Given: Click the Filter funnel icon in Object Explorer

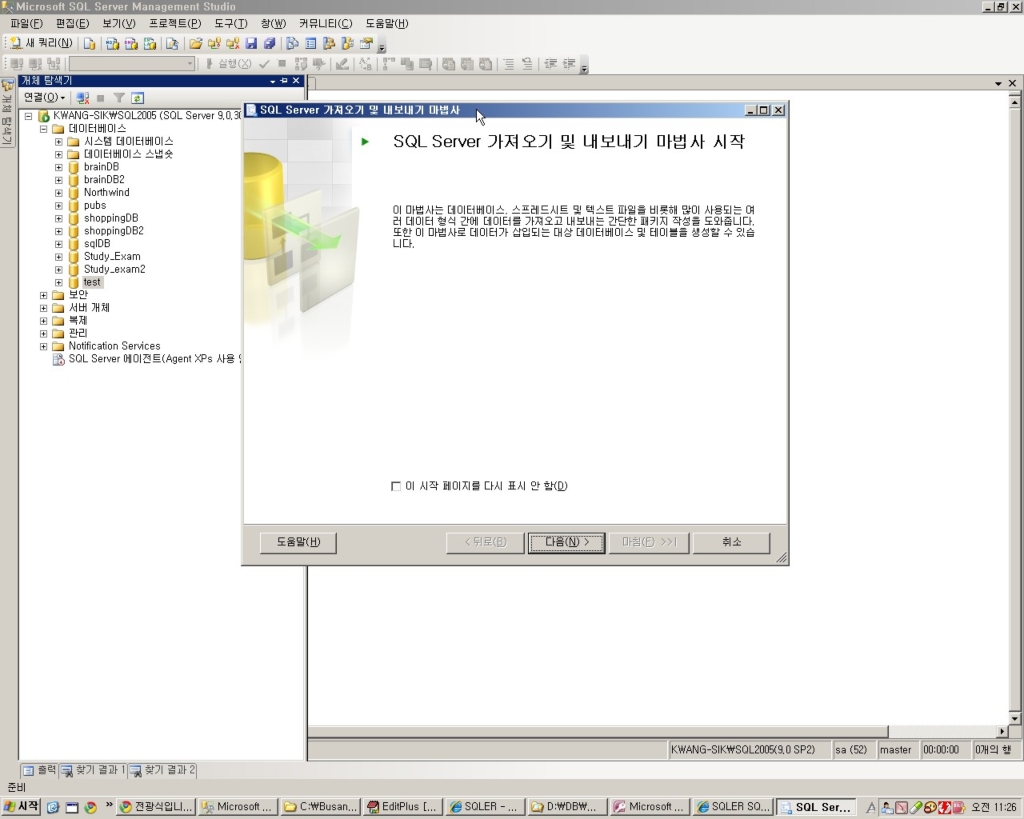Looking at the screenshot, I should (119, 98).
